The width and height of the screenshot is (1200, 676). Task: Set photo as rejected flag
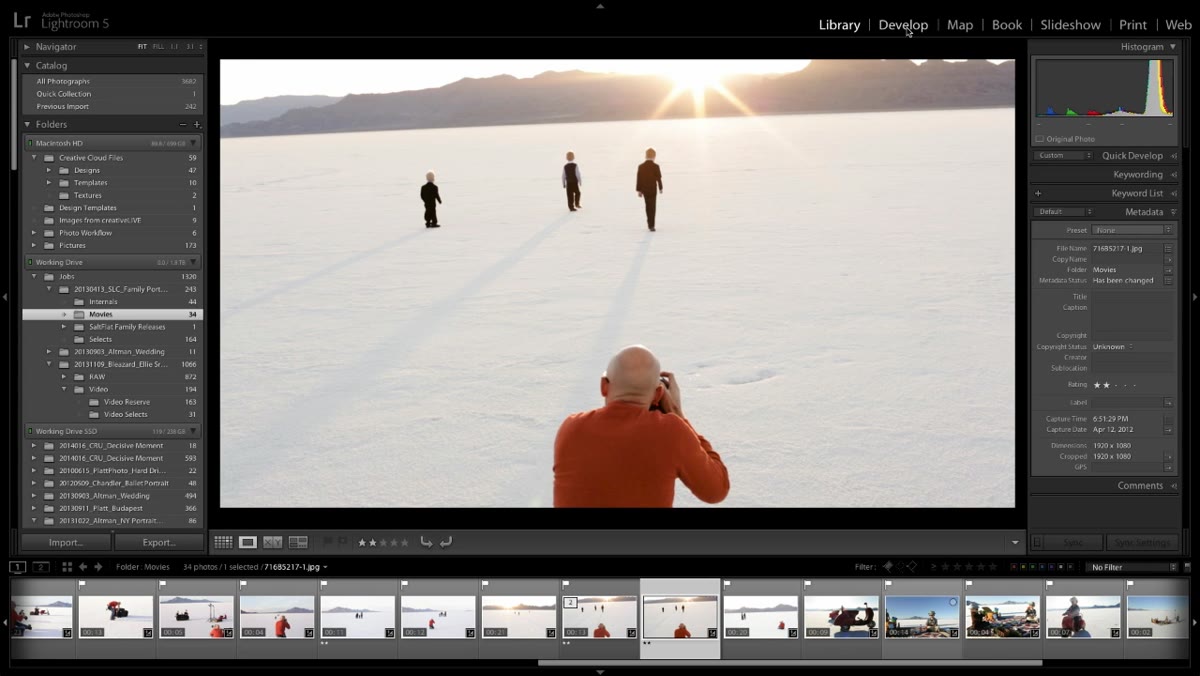pyautogui.click(x=342, y=542)
